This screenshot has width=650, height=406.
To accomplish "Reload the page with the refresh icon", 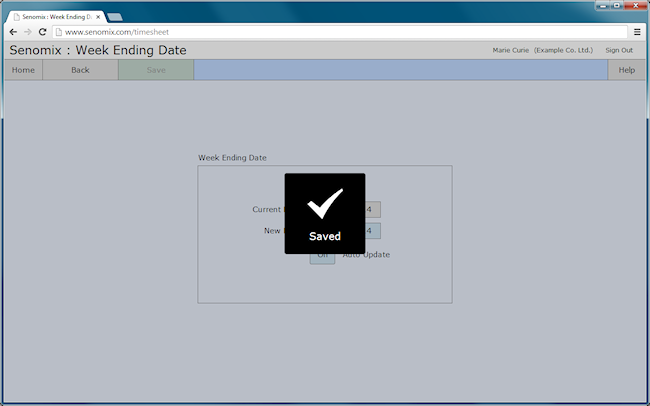I will (42, 32).
